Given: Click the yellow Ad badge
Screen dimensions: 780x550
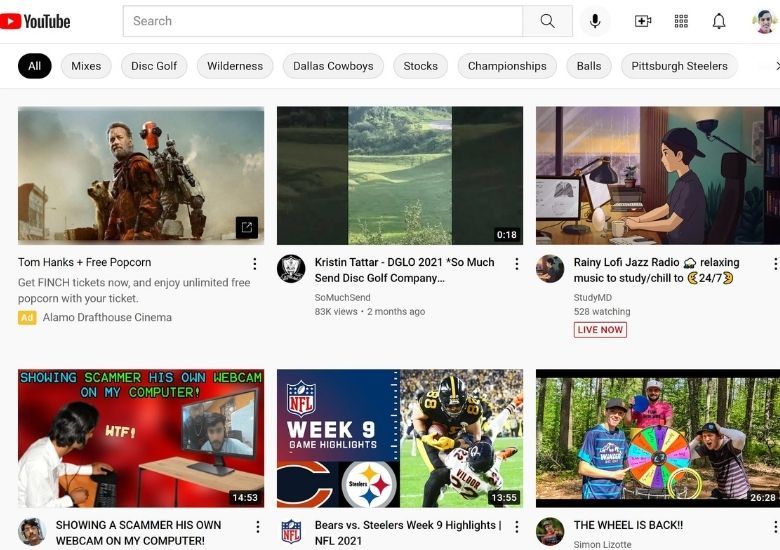Looking at the screenshot, I should [27, 317].
